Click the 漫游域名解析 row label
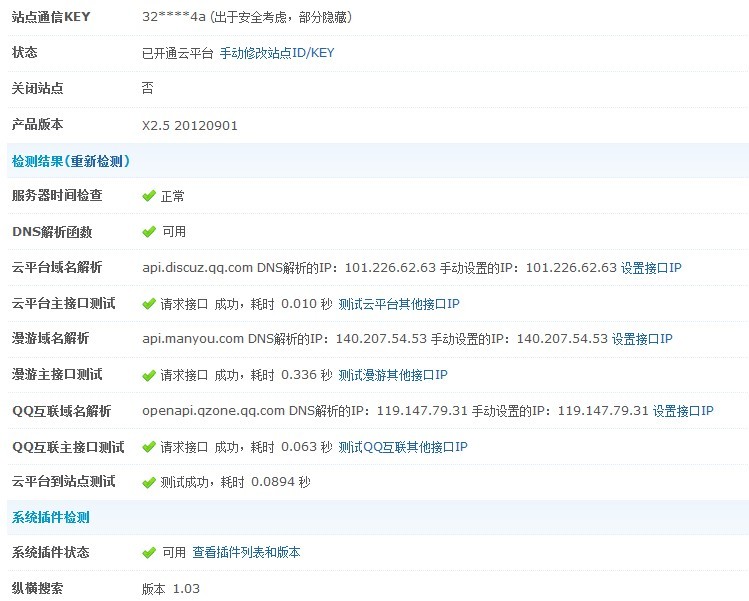This screenshot has height=601, width=749. coord(51,339)
